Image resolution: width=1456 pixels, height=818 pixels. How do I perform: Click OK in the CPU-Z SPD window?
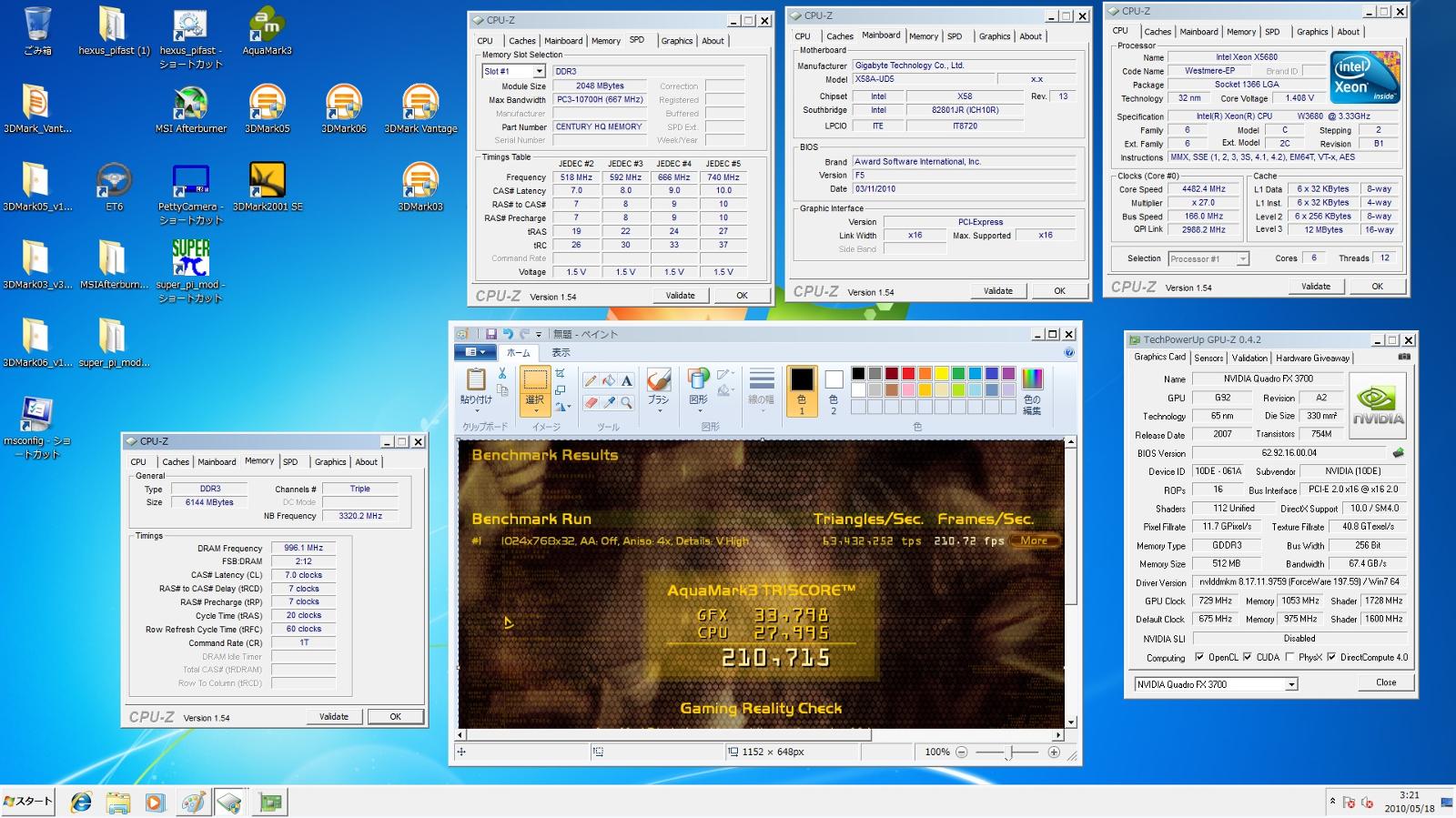click(x=742, y=296)
